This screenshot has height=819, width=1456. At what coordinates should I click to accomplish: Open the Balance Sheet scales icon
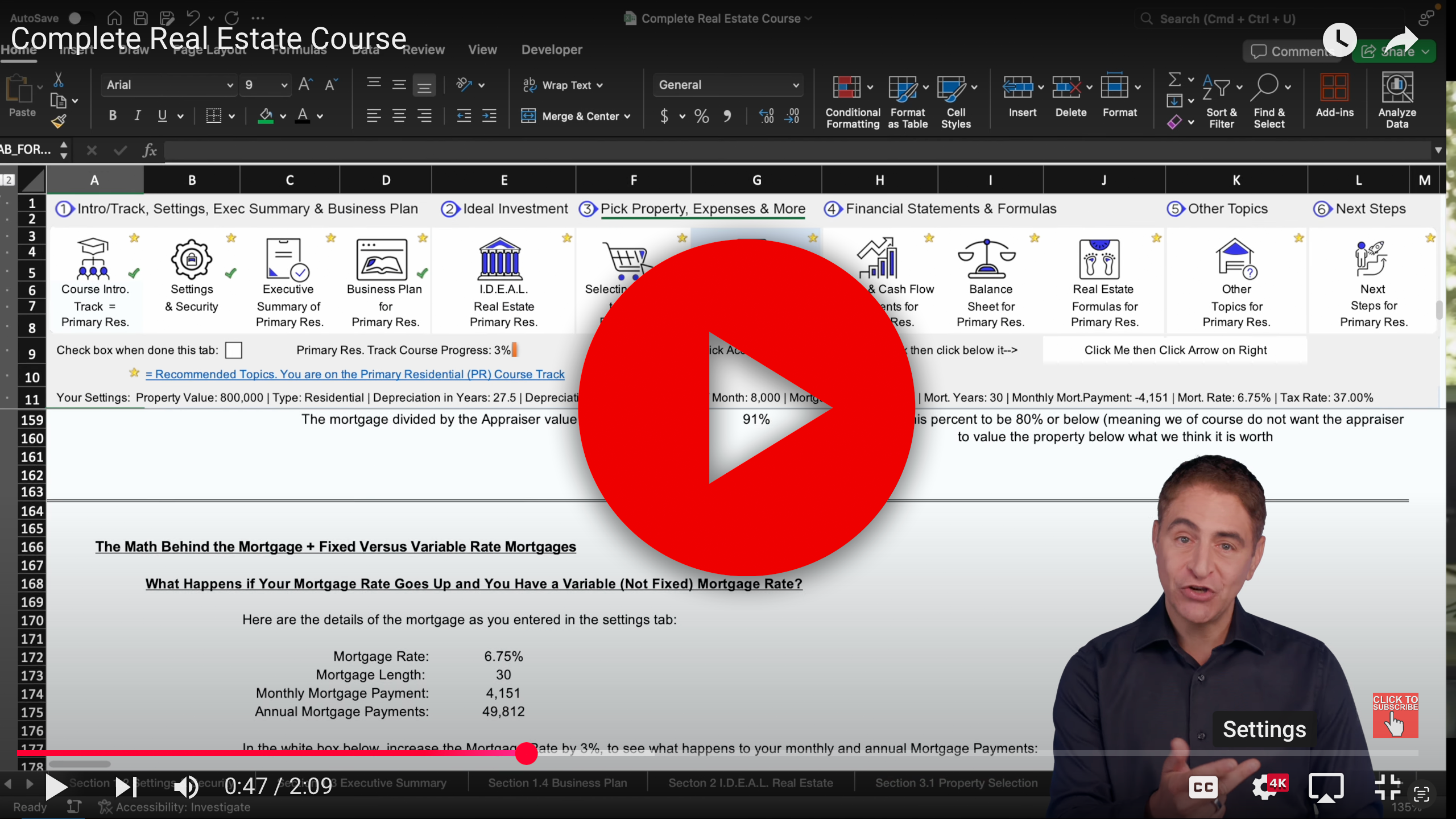[987, 258]
